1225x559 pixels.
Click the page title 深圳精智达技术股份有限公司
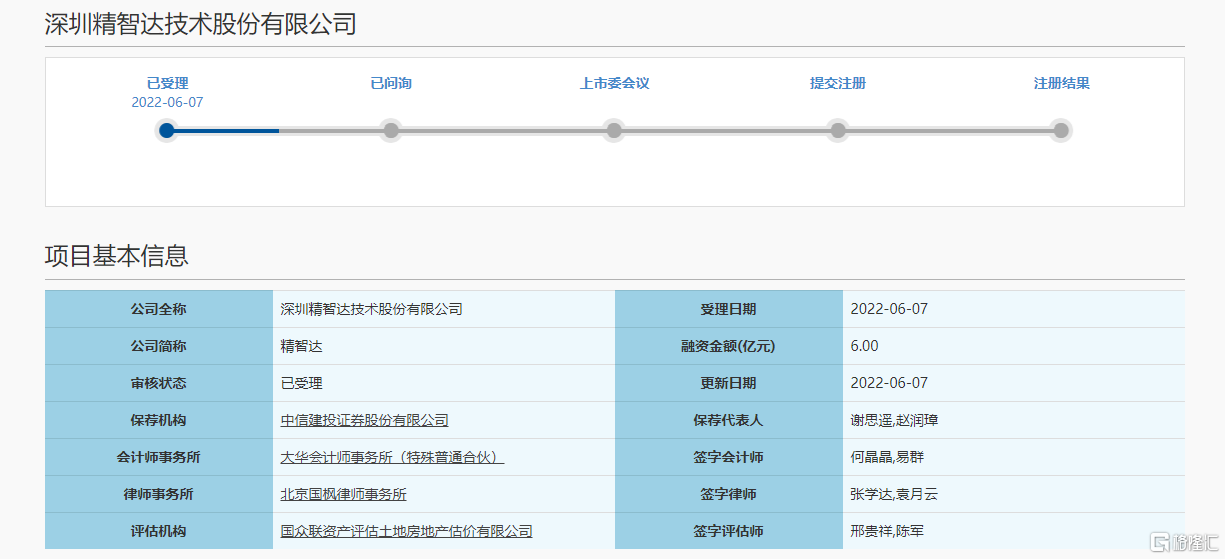point(201,24)
